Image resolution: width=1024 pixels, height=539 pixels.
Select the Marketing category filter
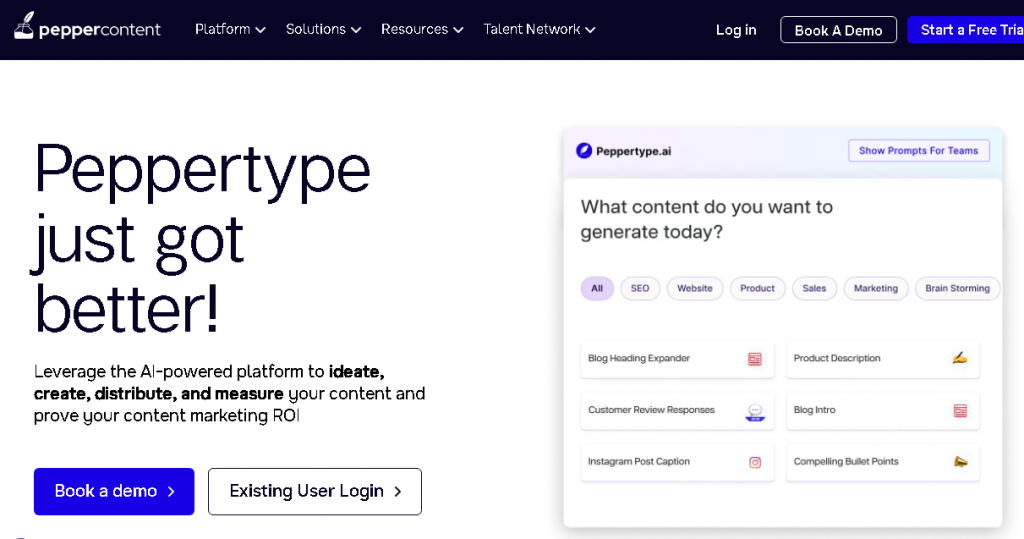coord(876,288)
